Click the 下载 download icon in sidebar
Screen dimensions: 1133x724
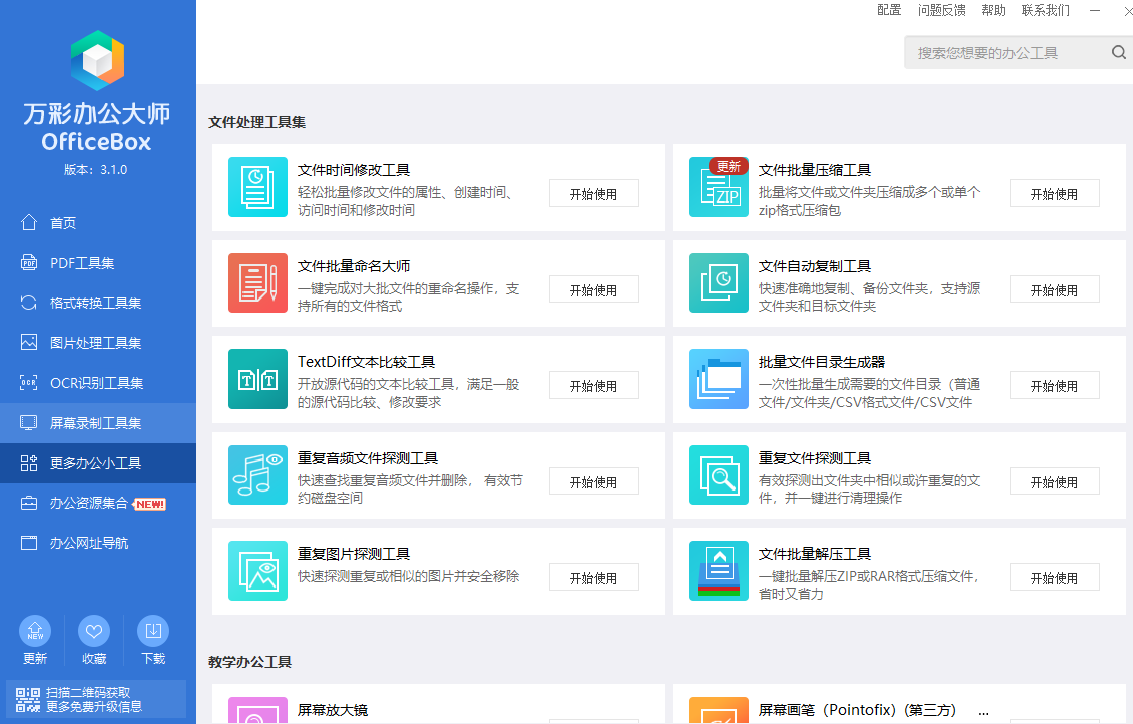153,631
